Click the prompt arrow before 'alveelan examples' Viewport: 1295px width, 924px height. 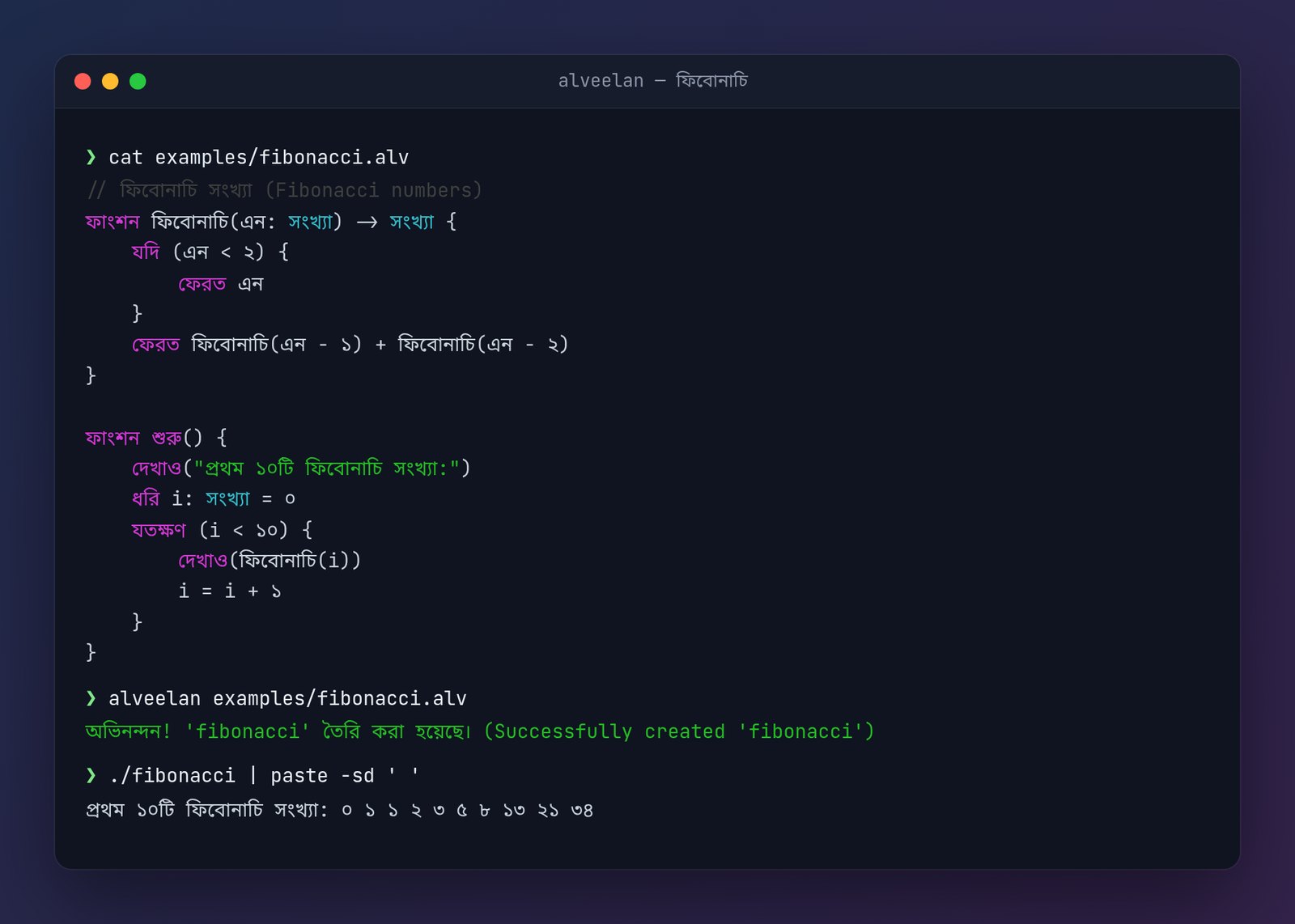pyautogui.click(x=91, y=698)
